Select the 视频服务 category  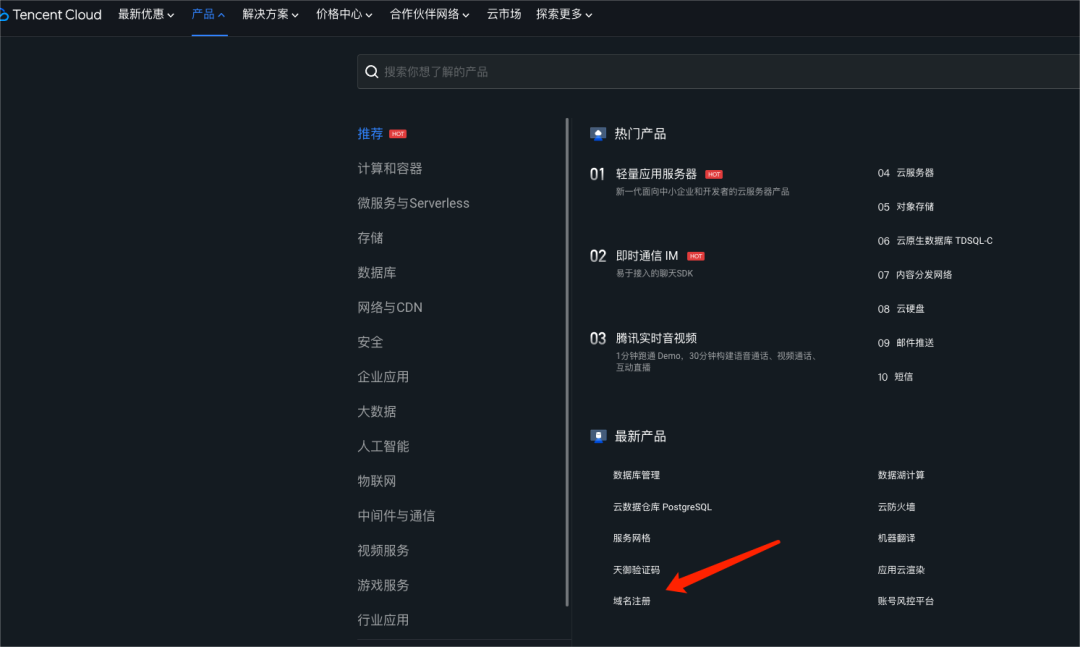[x=383, y=551]
